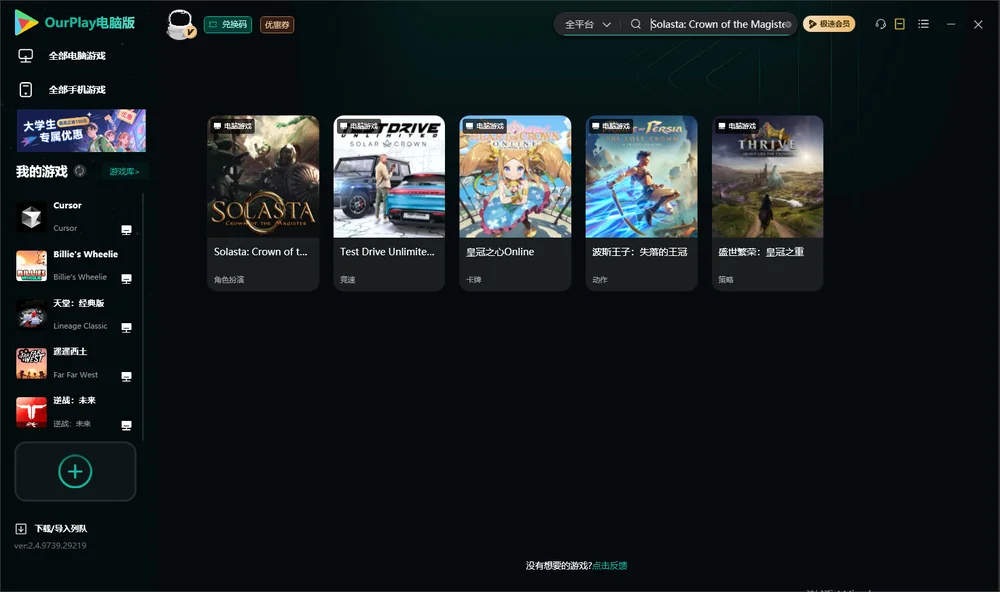The width and height of the screenshot is (1000, 592).
Task: Click the 点击反馈 feedback link
Action: (x=610, y=565)
